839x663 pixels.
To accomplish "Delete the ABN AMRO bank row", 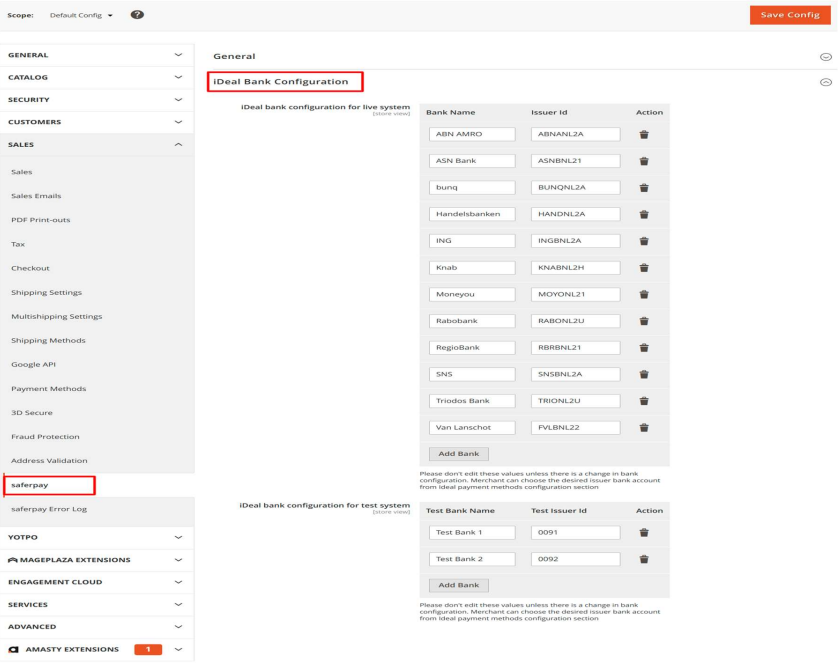I will [x=643, y=133].
